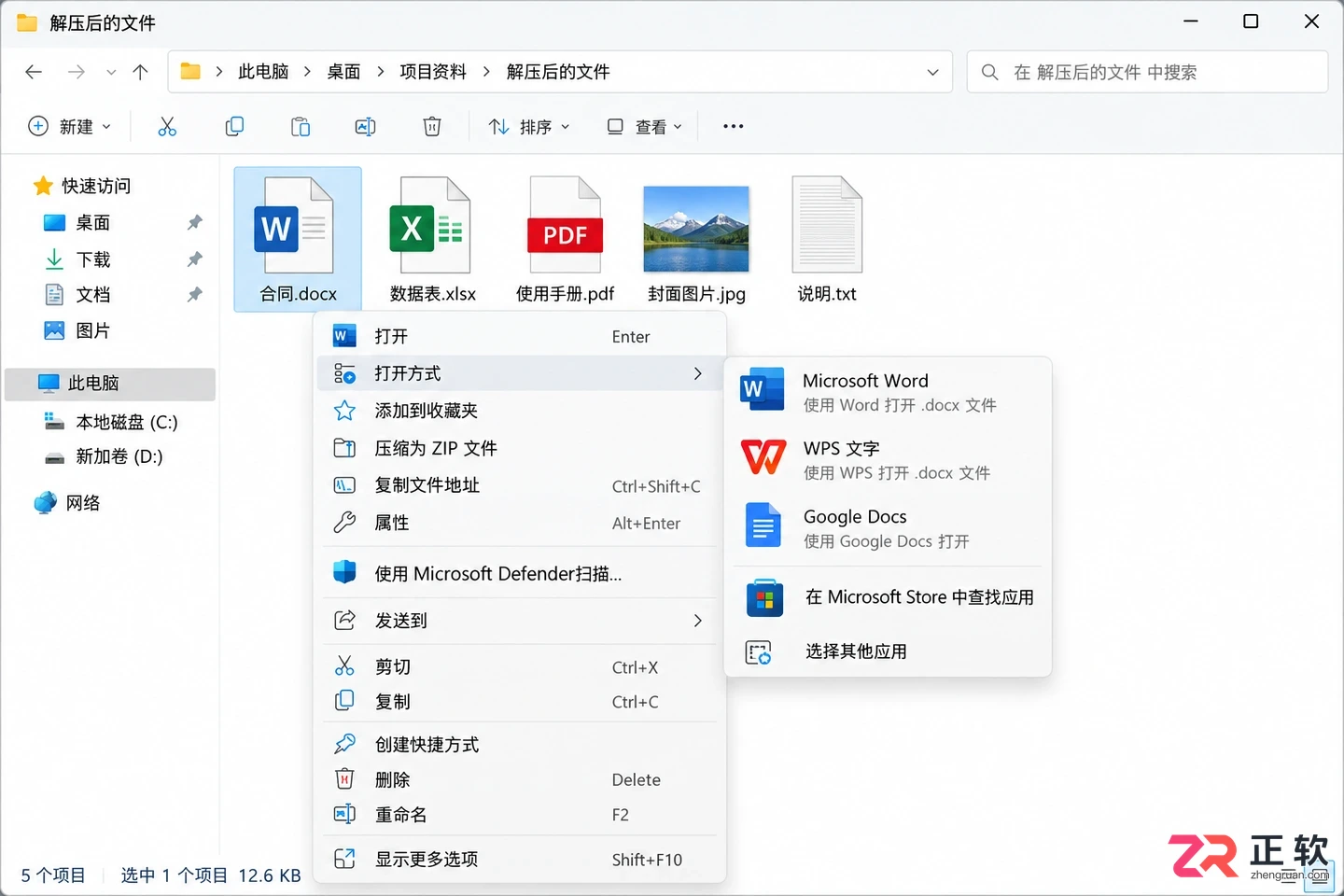Expand the 发送到 submenu
1344x896 pixels.
[x=519, y=621]
